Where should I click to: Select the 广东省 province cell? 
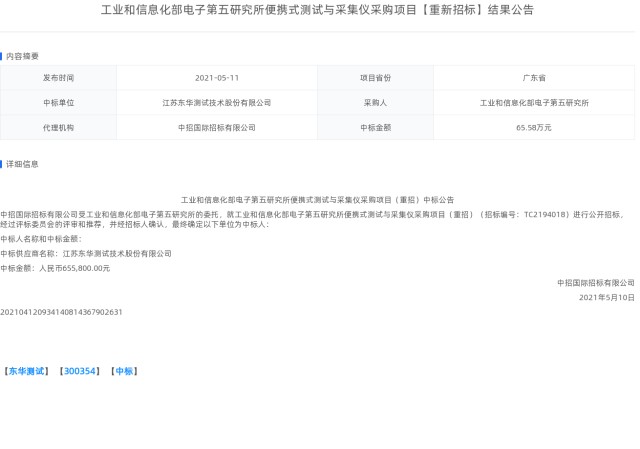(x=534, y=77)
